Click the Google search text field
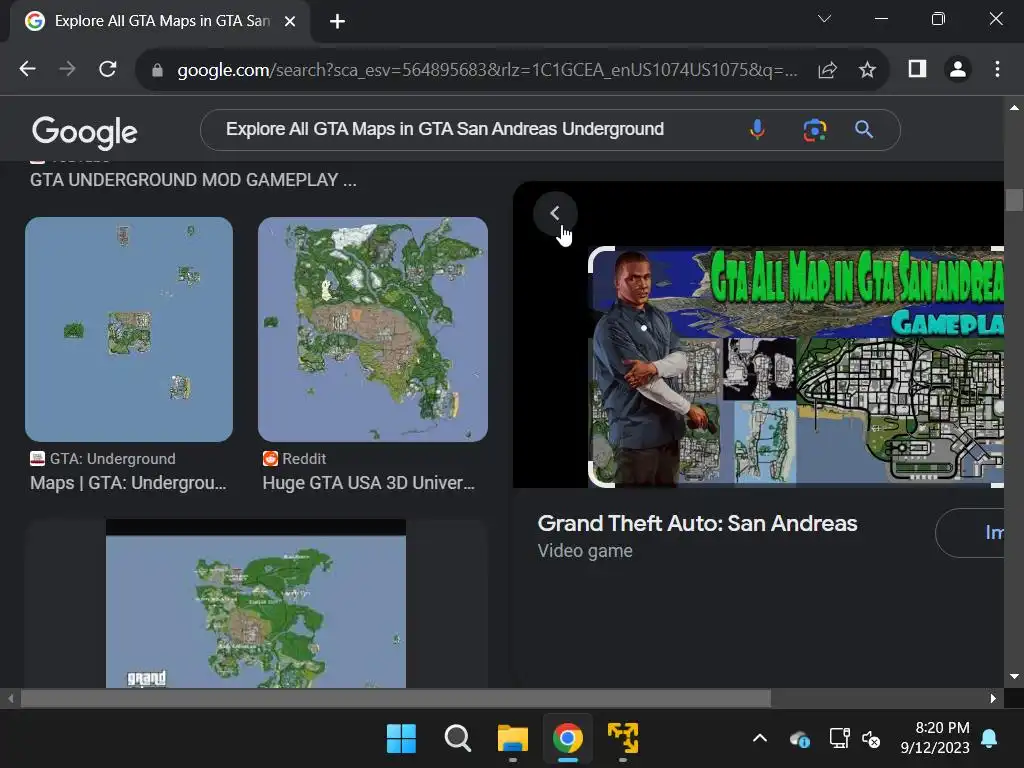Viewport: 1024px width, 768px height. (x=445, y=129)
